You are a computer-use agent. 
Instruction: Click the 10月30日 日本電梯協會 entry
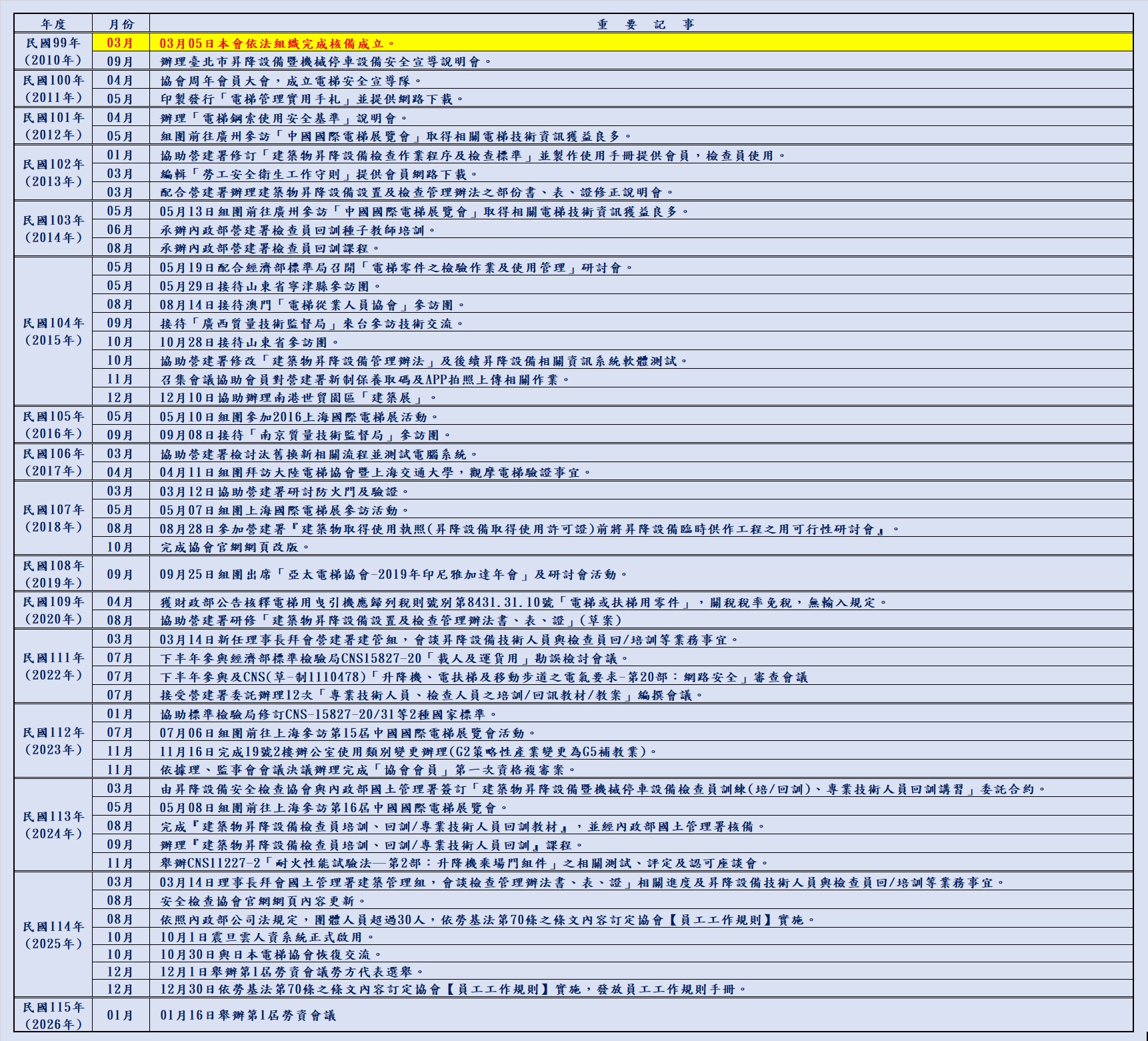(270, 954)
